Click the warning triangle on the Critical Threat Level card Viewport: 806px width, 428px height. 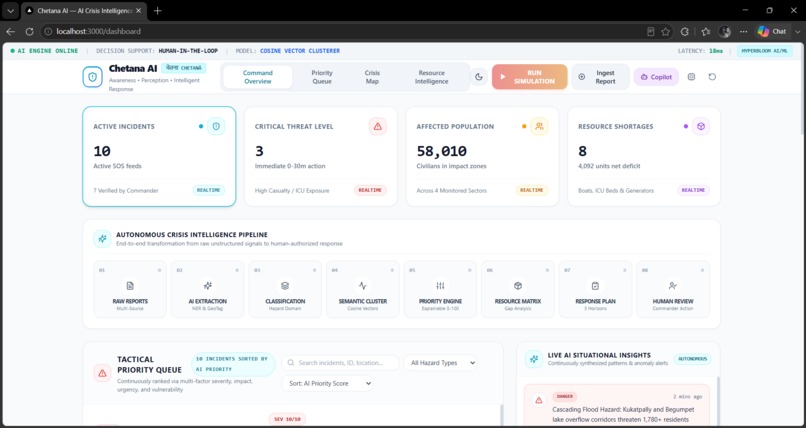coord(378,126)
